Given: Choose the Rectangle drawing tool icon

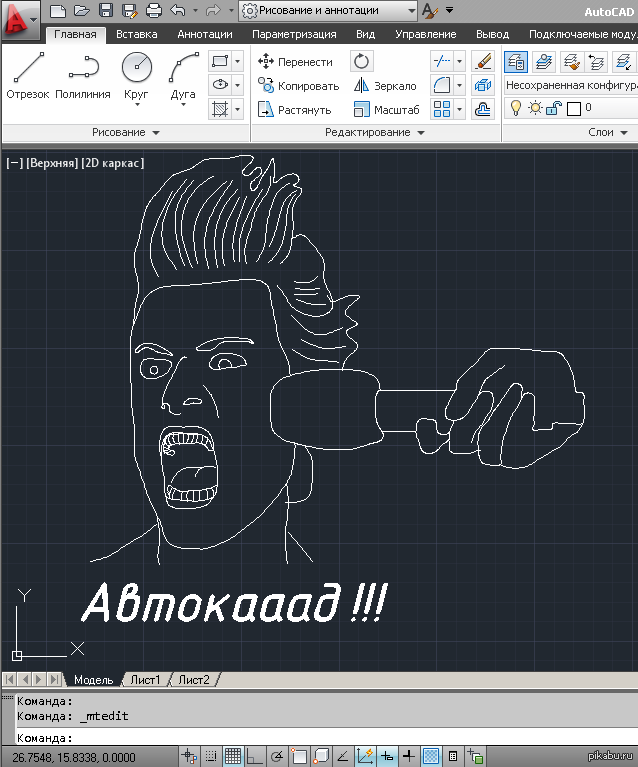Looking at the screenshot, I should (x=220, y=61).
